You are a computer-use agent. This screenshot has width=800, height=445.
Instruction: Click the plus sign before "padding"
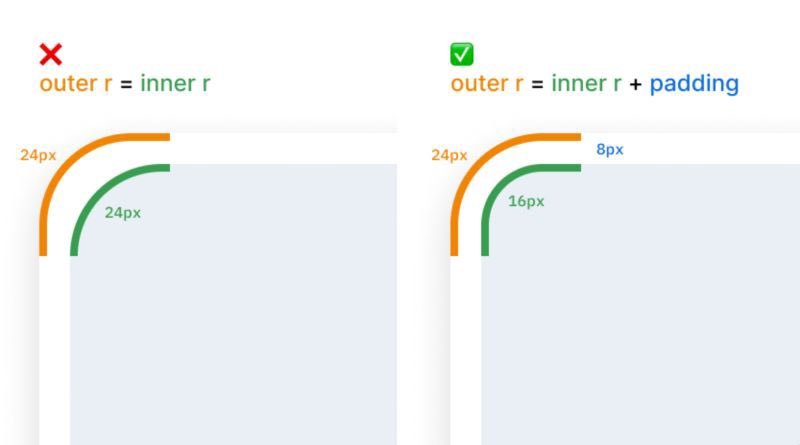coord(635,84)
